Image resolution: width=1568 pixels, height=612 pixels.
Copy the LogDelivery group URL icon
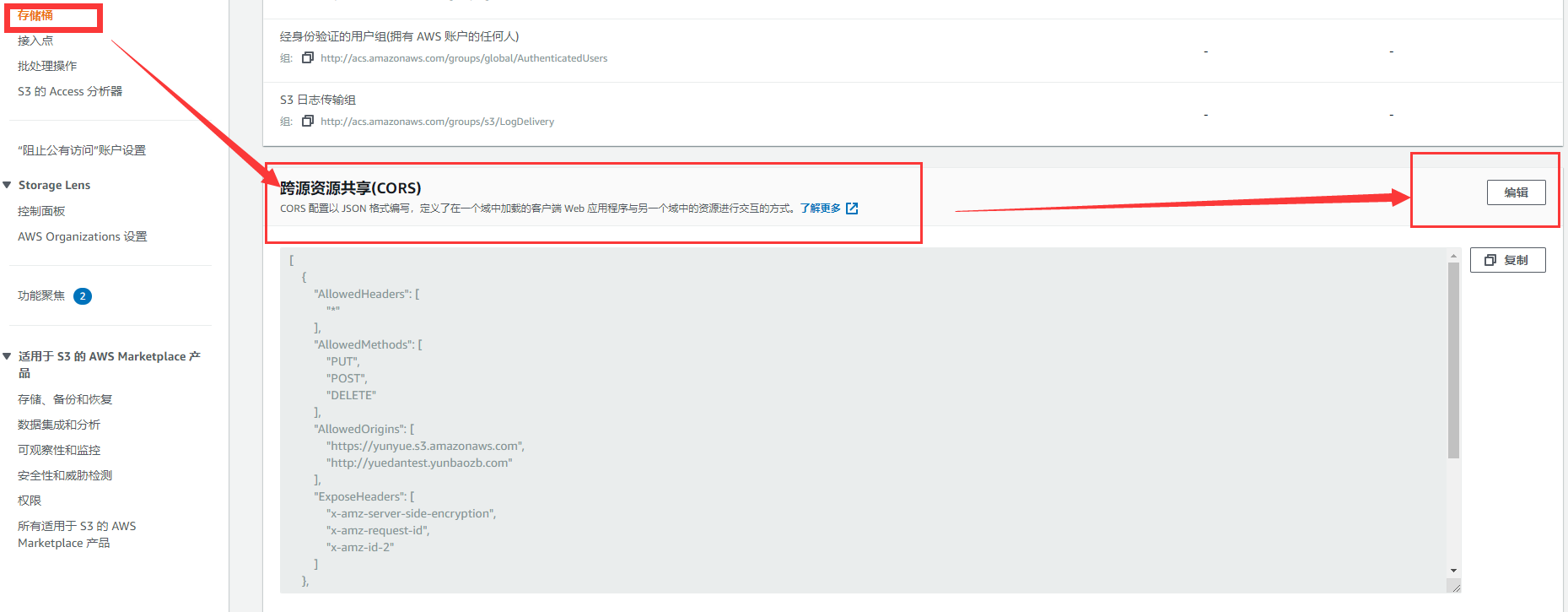point(308,122)
